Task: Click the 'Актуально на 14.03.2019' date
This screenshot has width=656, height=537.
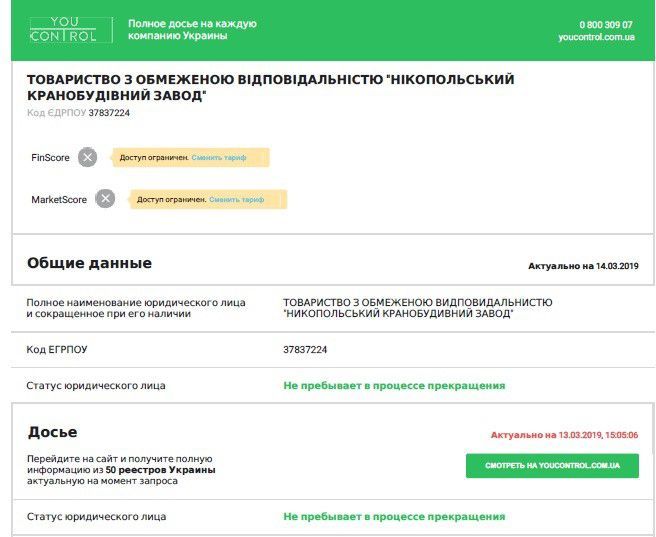Action: [x=583, y=266]
